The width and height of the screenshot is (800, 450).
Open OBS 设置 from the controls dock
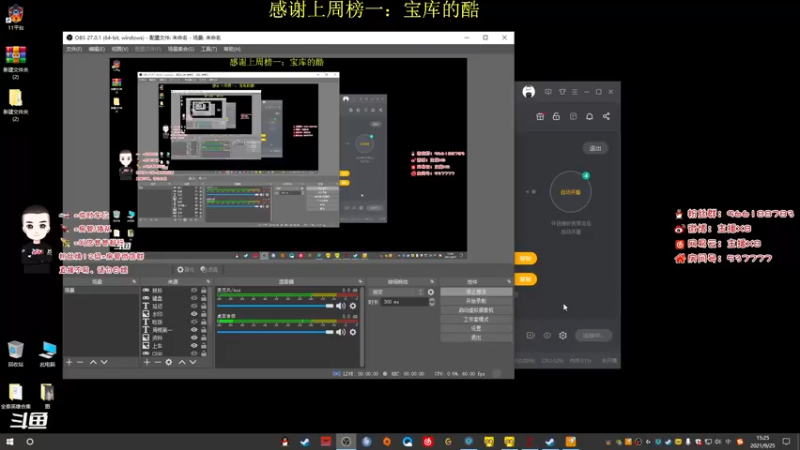click(x=476, y=329)
